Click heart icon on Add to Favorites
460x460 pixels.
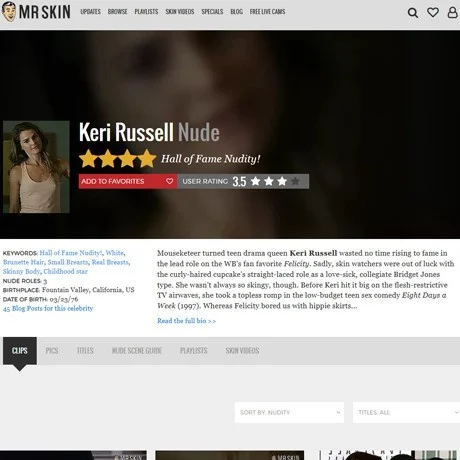169,181
